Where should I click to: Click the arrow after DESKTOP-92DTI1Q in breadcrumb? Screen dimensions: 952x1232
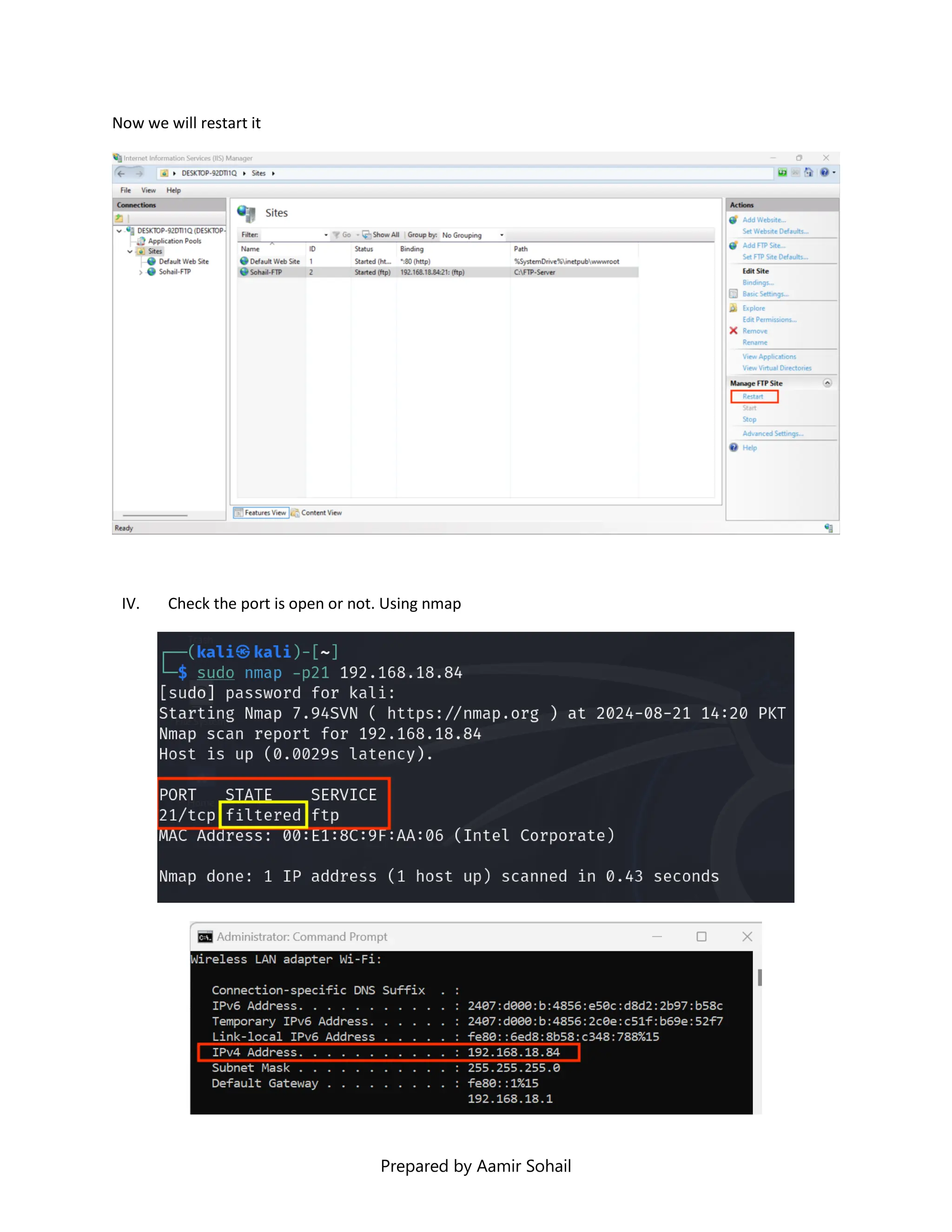click(x=244, y=173)
